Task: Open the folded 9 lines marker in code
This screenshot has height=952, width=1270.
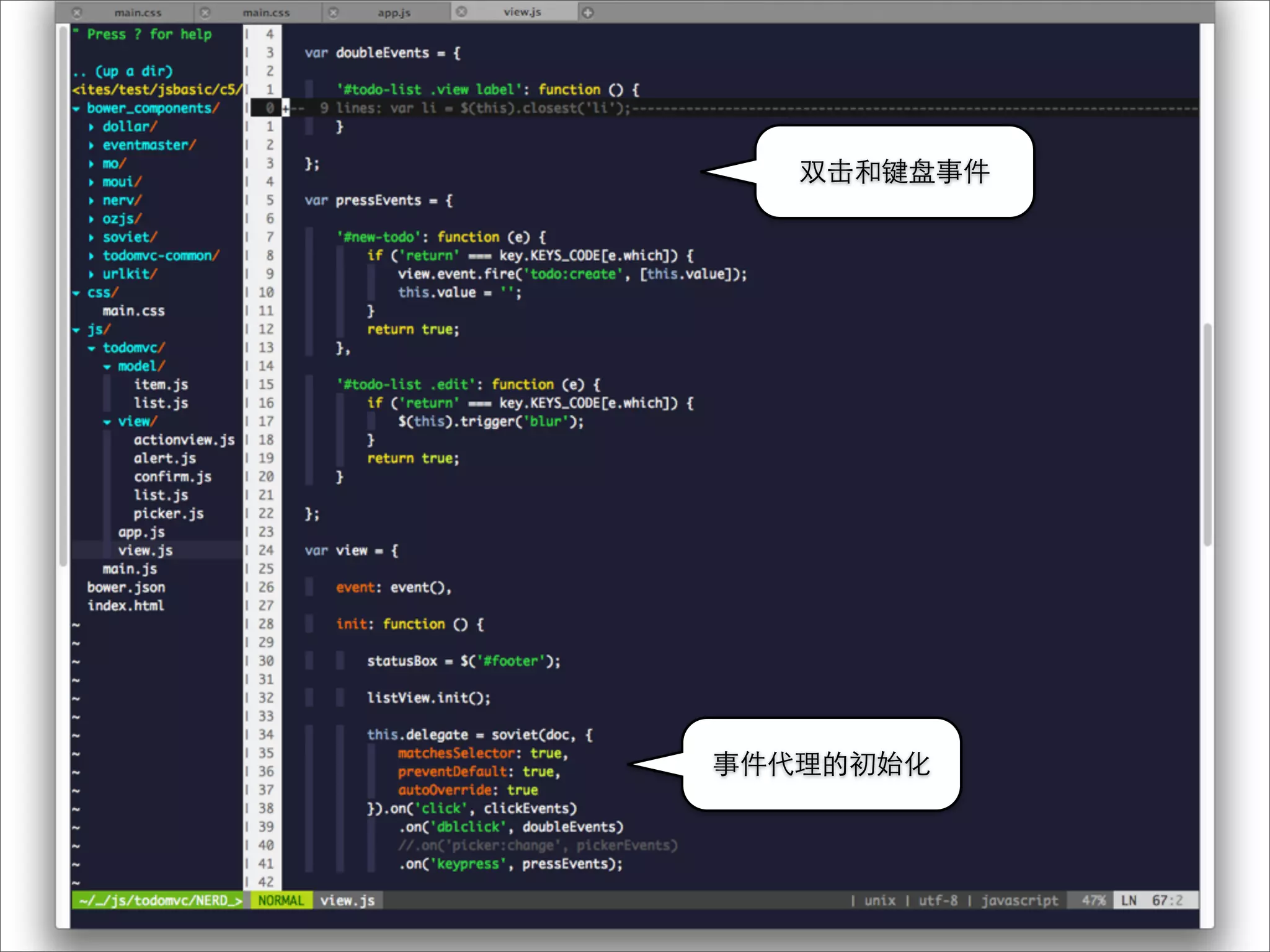Action: 286,108
